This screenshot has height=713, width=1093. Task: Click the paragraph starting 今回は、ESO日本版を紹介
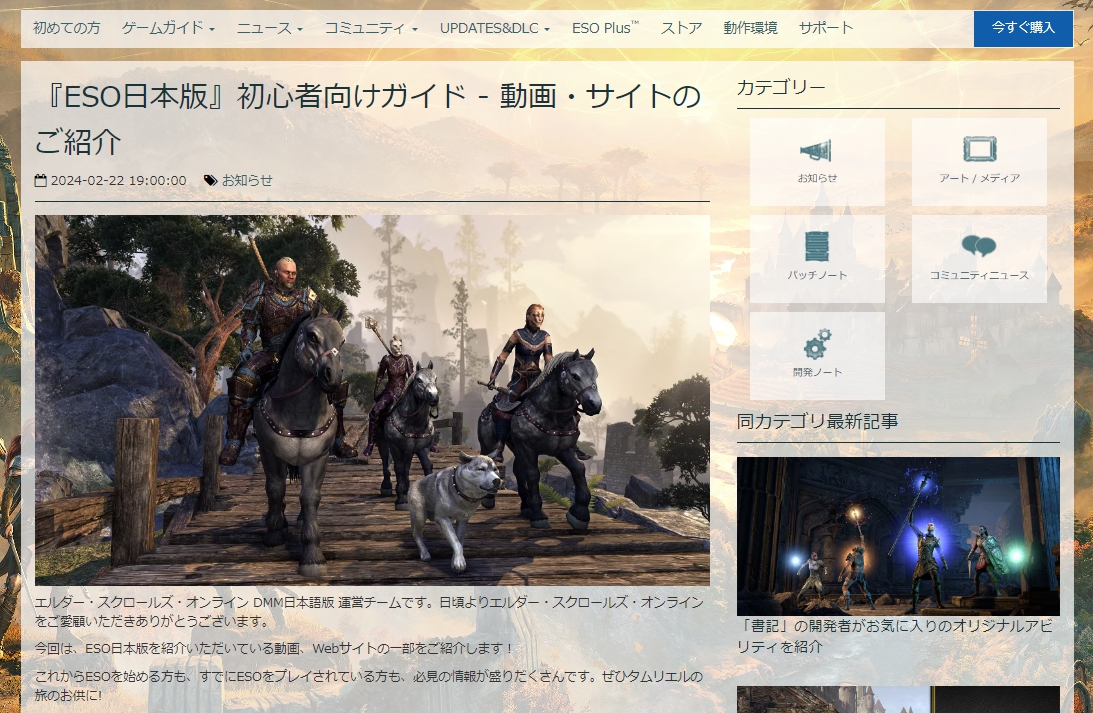tap(274, 648)
